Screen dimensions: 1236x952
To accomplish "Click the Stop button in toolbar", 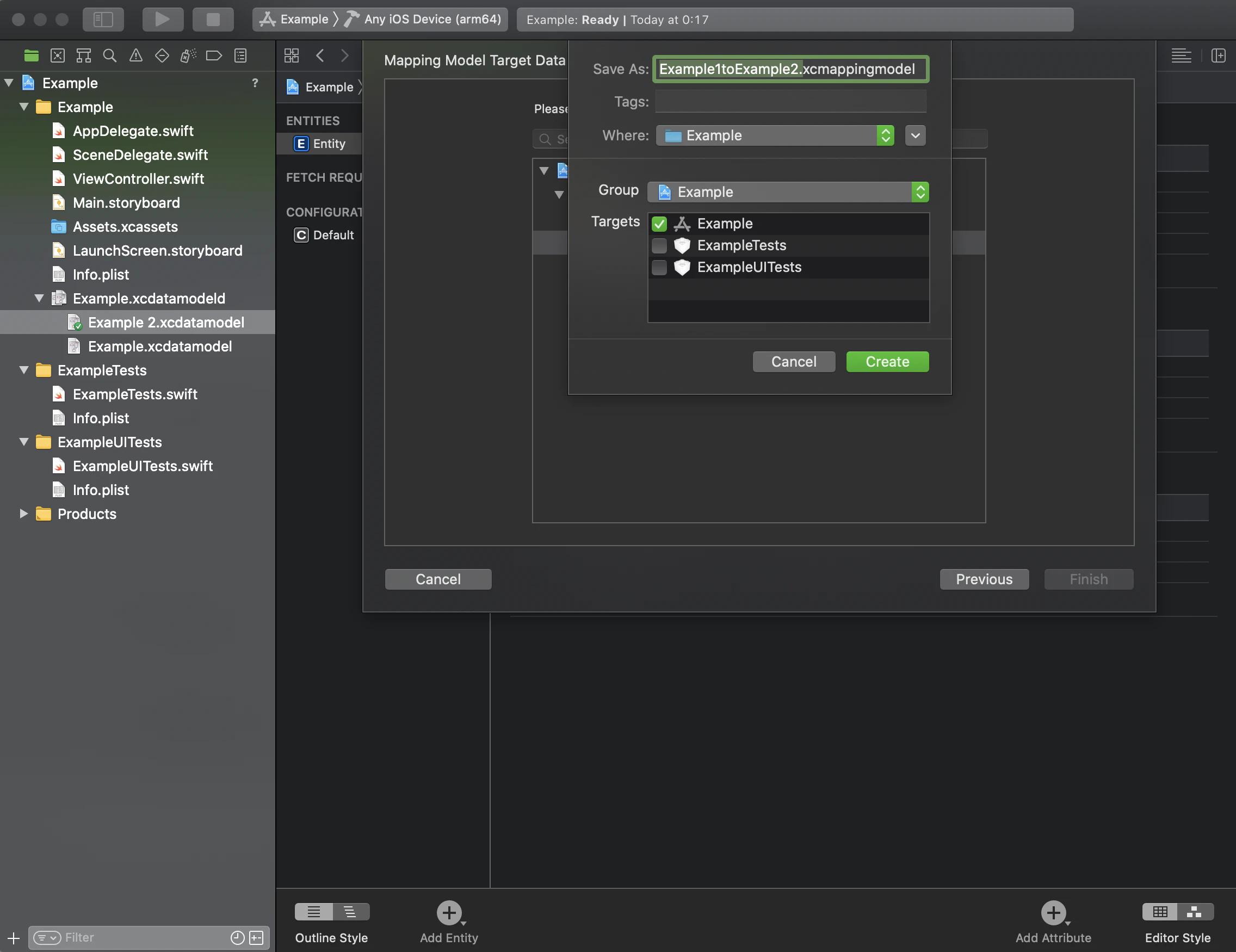I will [213, 19].
